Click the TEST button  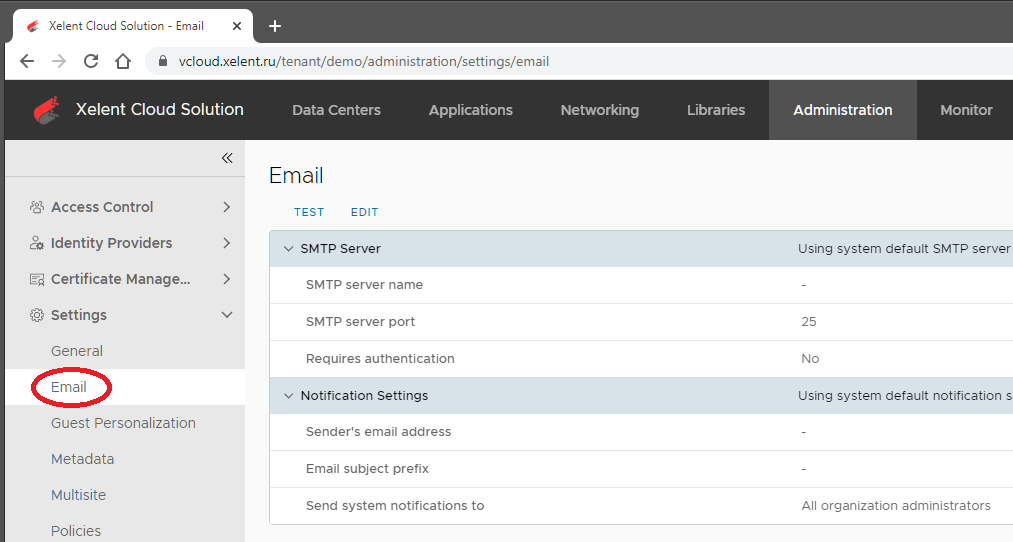(x=309, y=212)
